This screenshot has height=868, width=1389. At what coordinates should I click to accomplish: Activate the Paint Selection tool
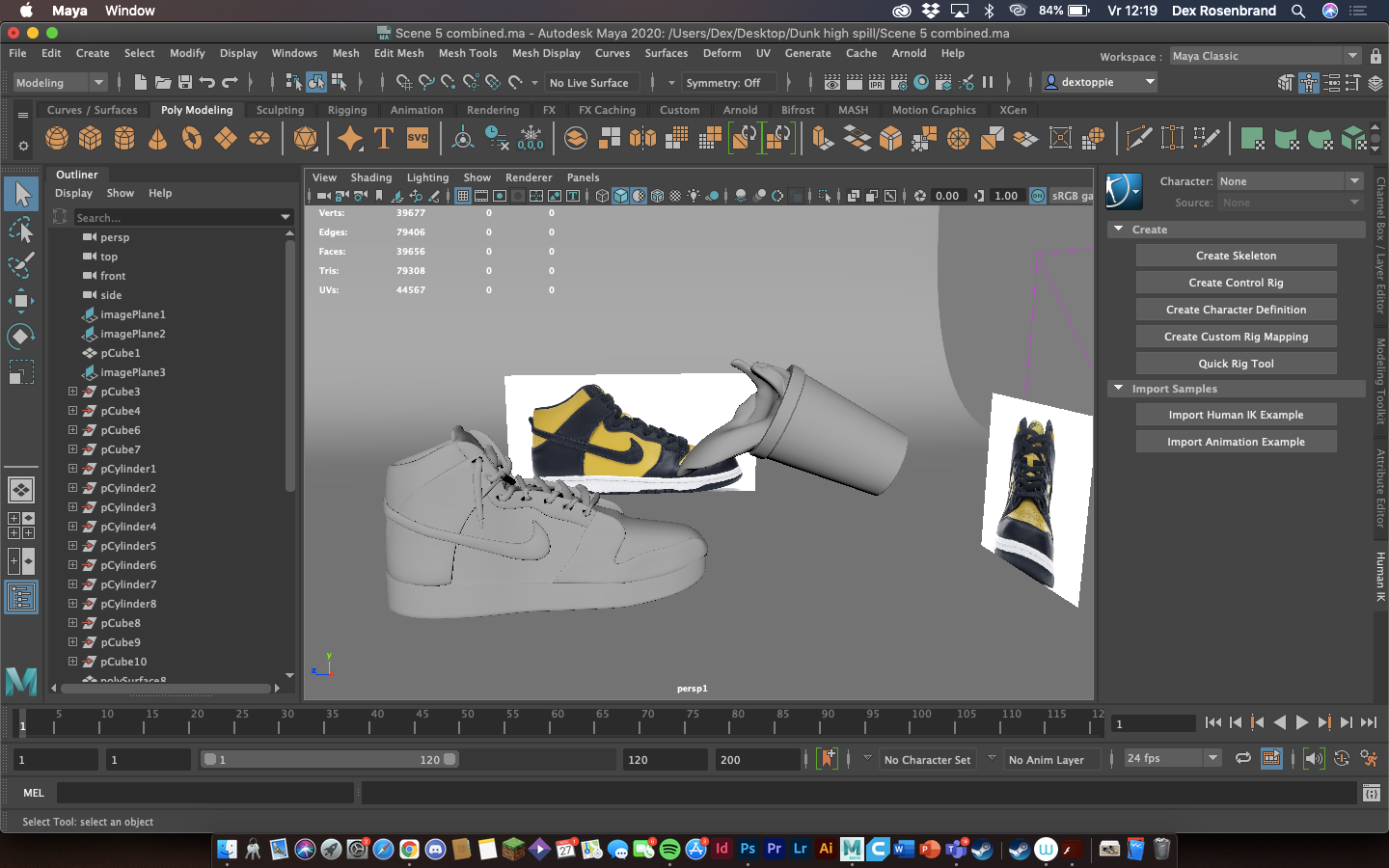pyautogui.click(x=21, y=265)
